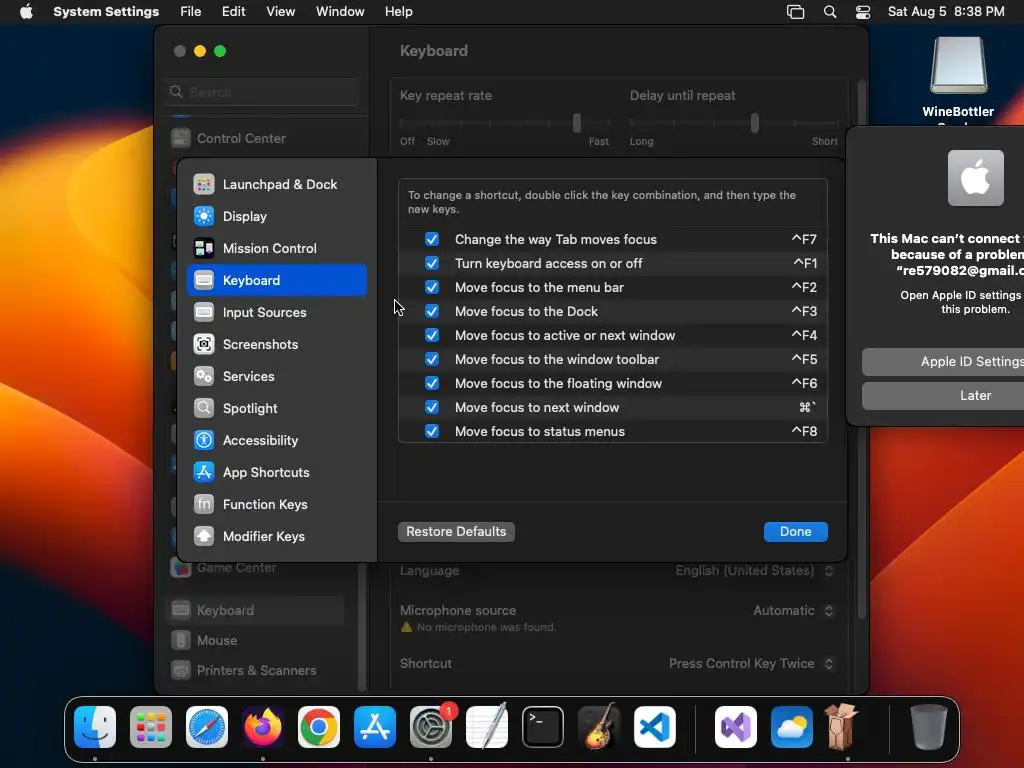Open Screenshots shortcuts category

[277, 344]
